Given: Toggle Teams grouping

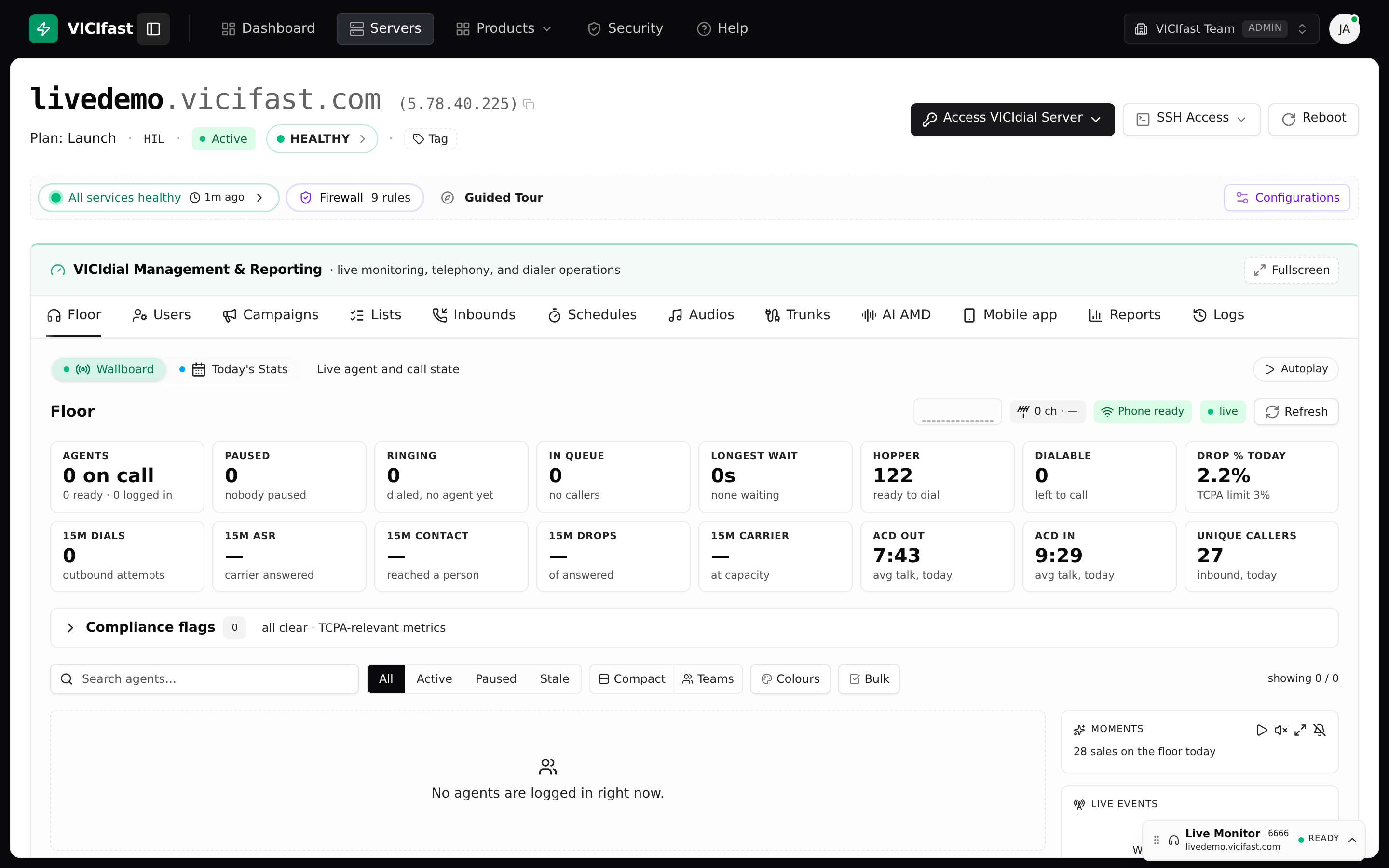Looking at the screenshot, I should click(708, 678).
